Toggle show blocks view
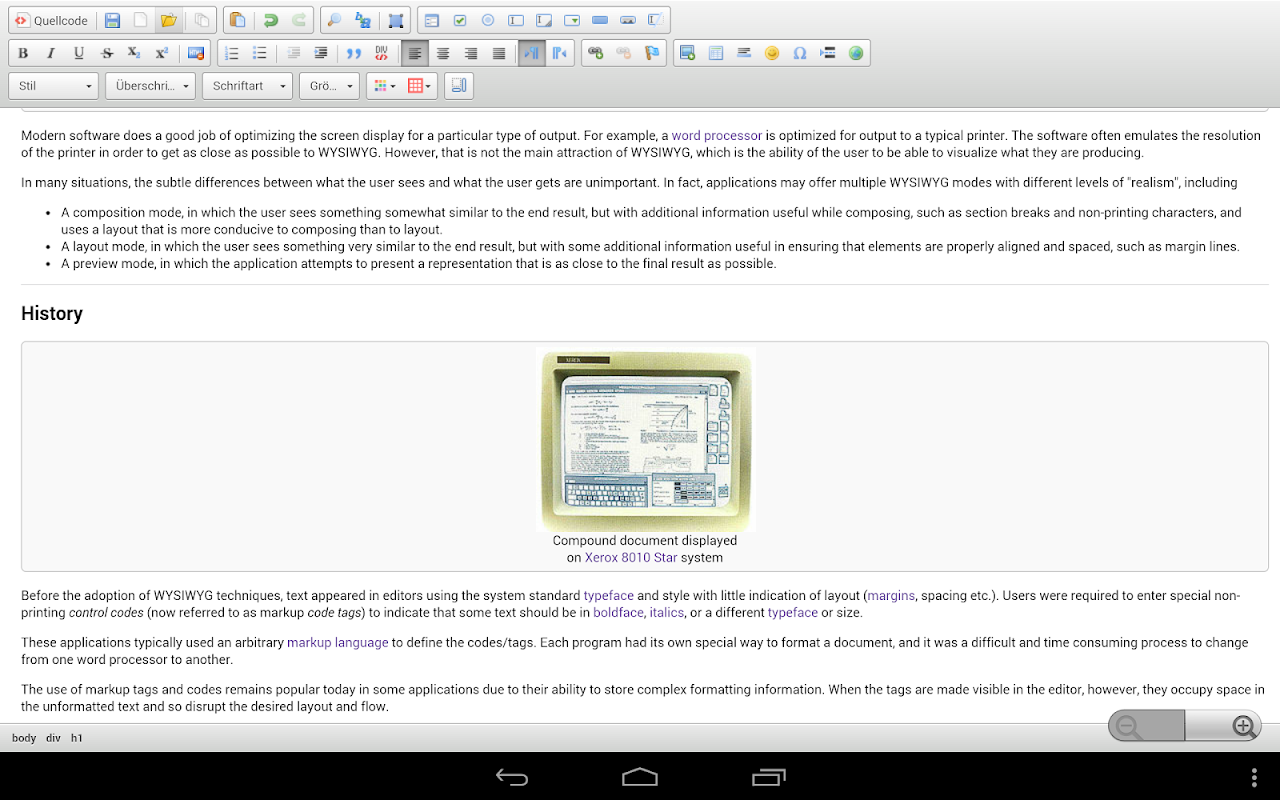 (459, 86)
